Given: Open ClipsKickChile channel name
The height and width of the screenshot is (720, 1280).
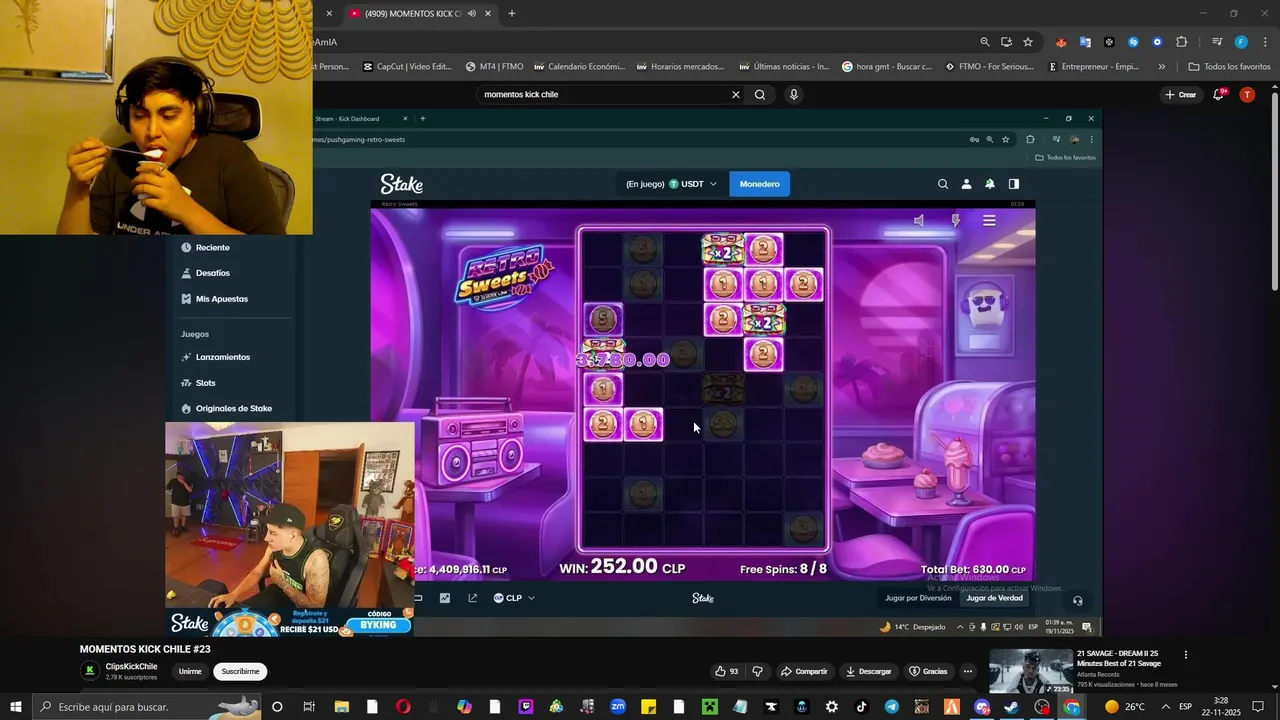Looking at the screenshot, I should [x=131, y=666].
